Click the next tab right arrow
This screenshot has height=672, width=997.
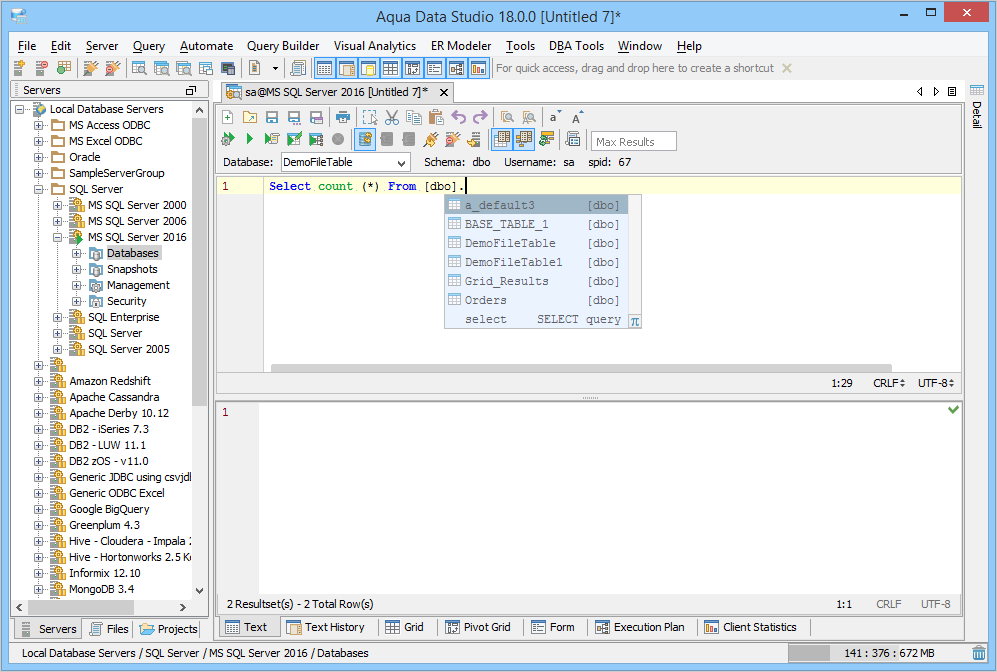click(936, 92)
